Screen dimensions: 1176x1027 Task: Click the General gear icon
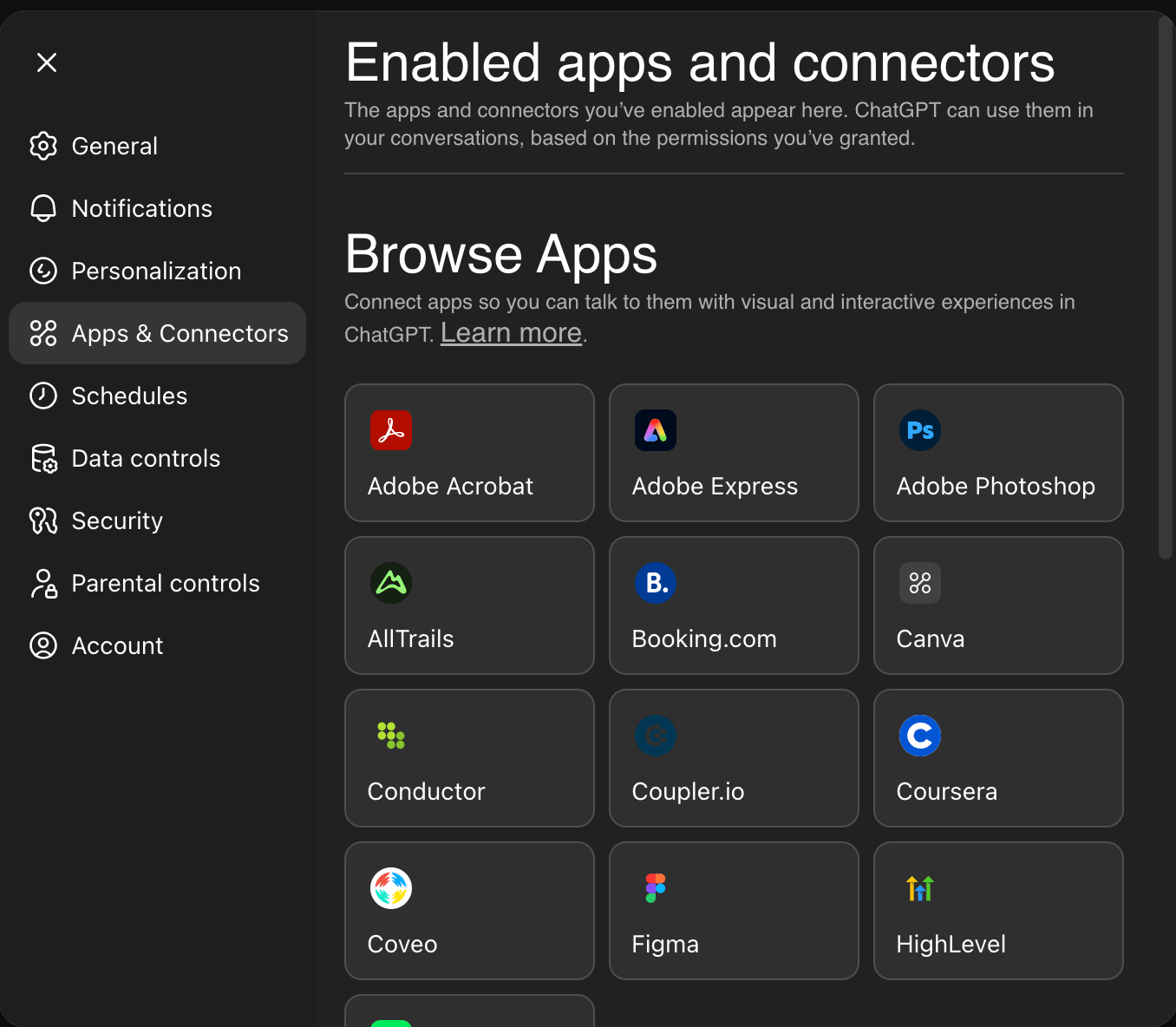point(43,146)
